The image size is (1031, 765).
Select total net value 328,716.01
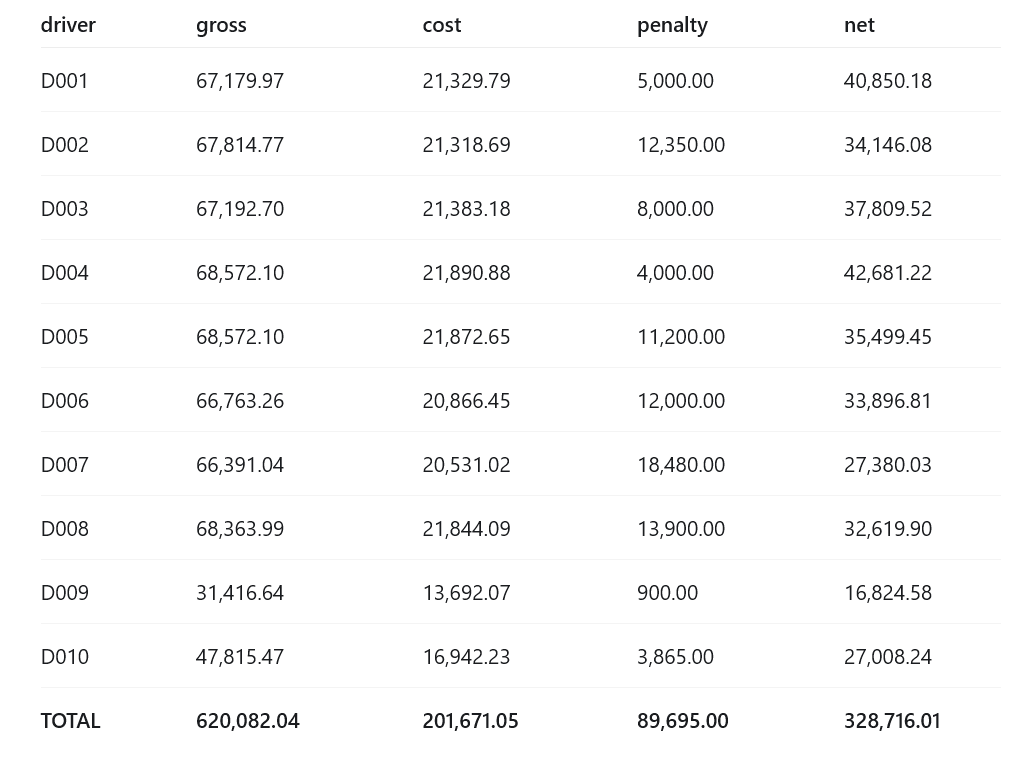click(892, 721)
